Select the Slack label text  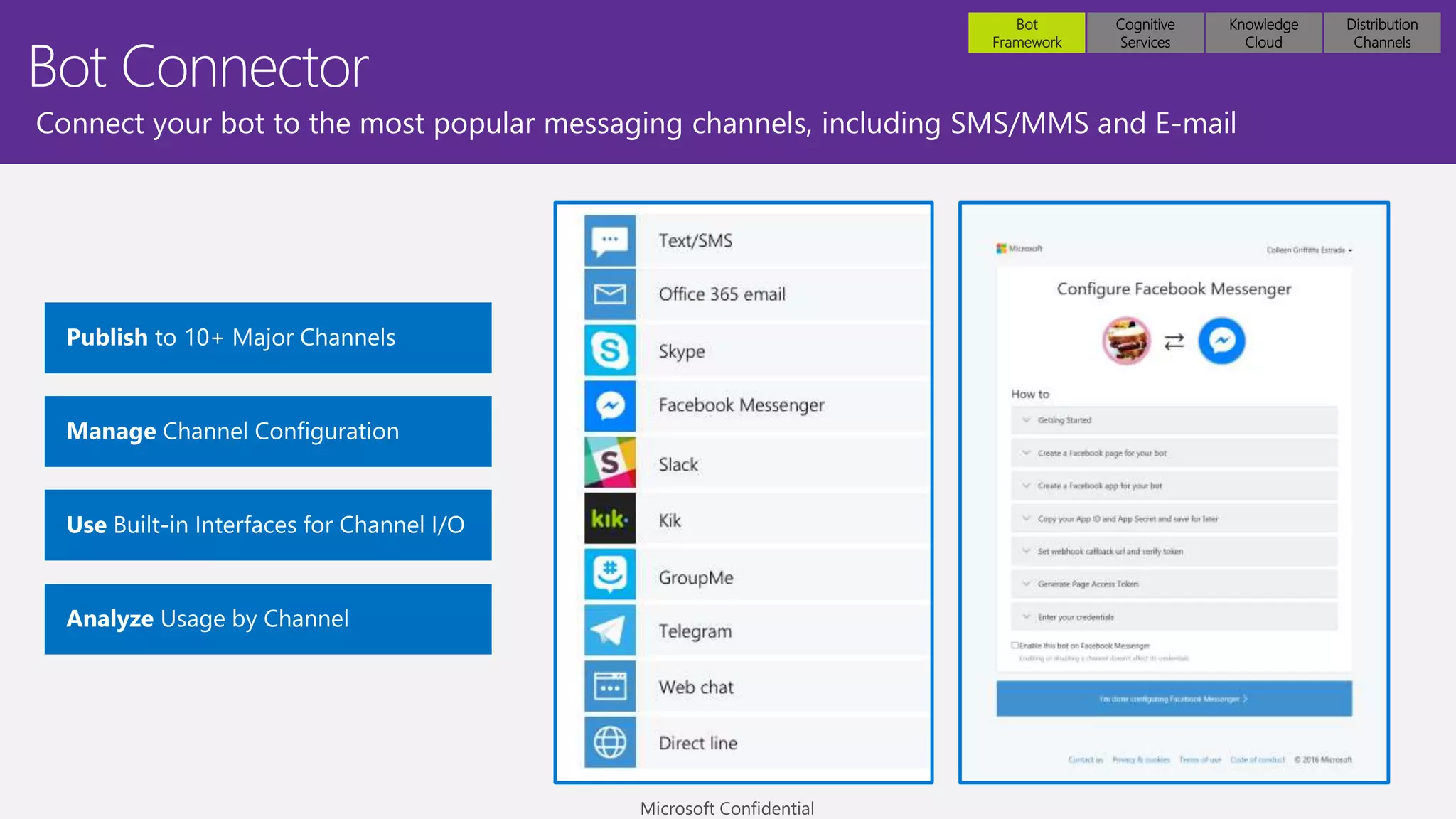click(x=678, y=464)
